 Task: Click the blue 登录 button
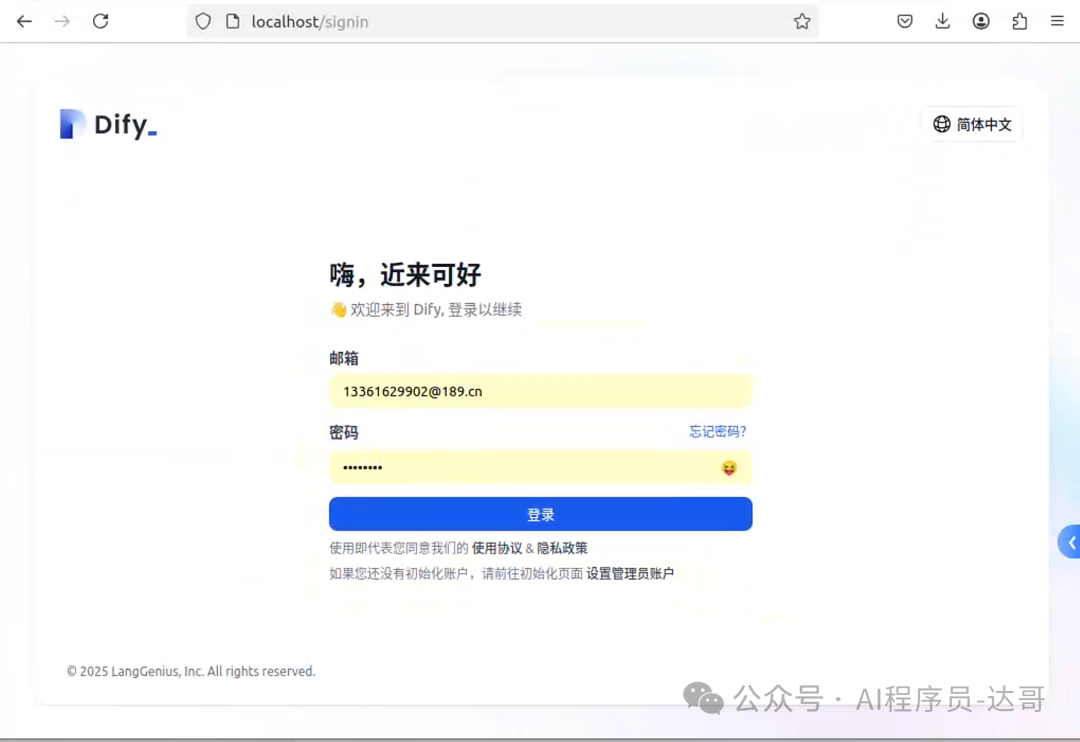pyautogui.click(x=540, y=514)
